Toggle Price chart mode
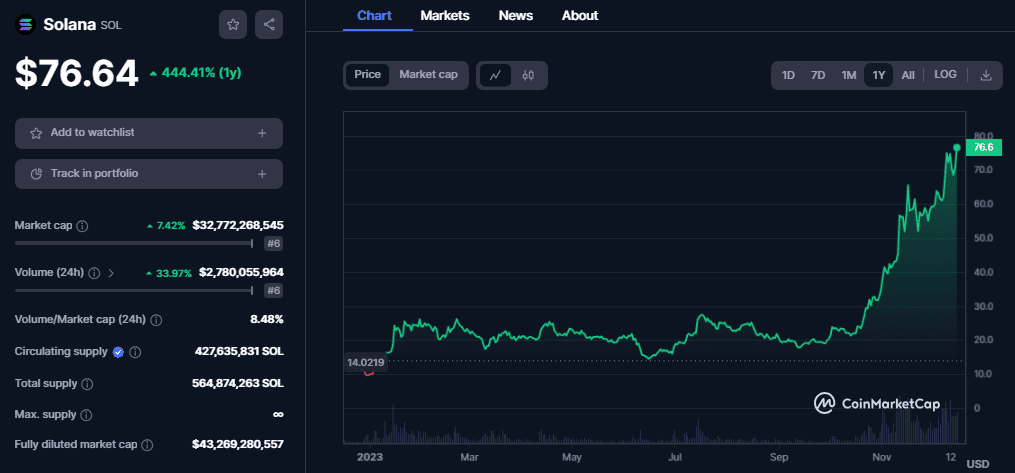 pos(367,75)
